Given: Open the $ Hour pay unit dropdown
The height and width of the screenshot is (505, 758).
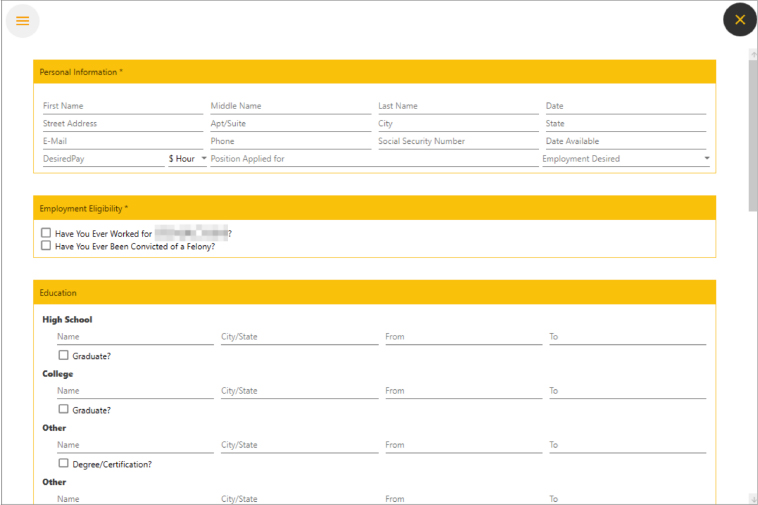Looking at the screenshot, I should tap(187, 159).
